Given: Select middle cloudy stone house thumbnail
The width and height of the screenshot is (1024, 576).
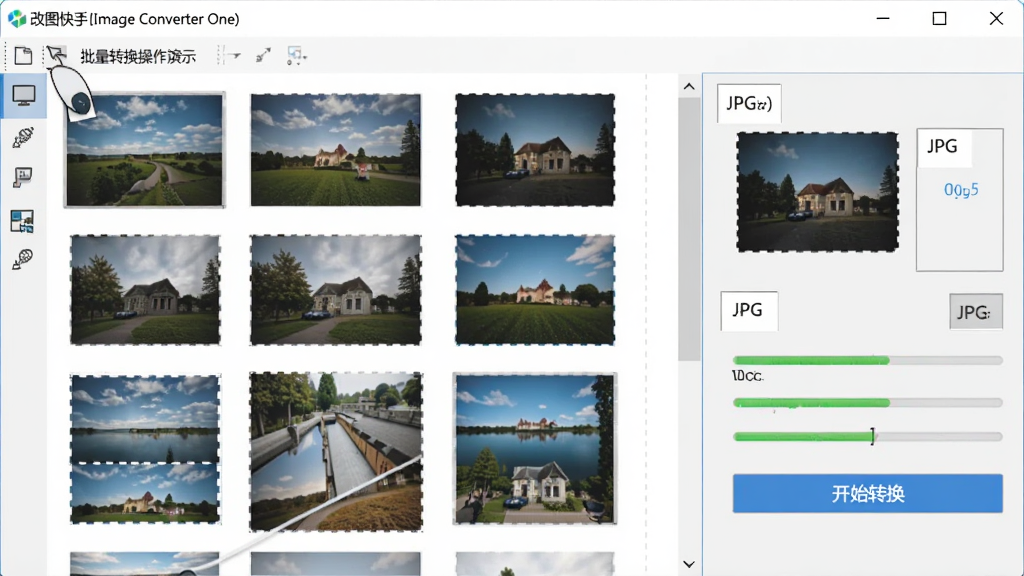Looking at the screenshot, I should point(336,290).
